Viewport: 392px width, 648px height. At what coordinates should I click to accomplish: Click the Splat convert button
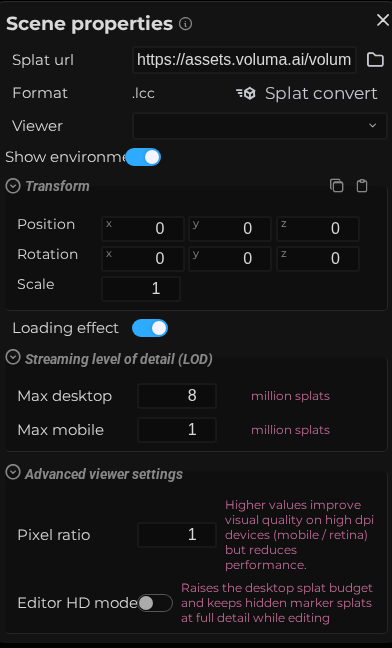(307, 93)
